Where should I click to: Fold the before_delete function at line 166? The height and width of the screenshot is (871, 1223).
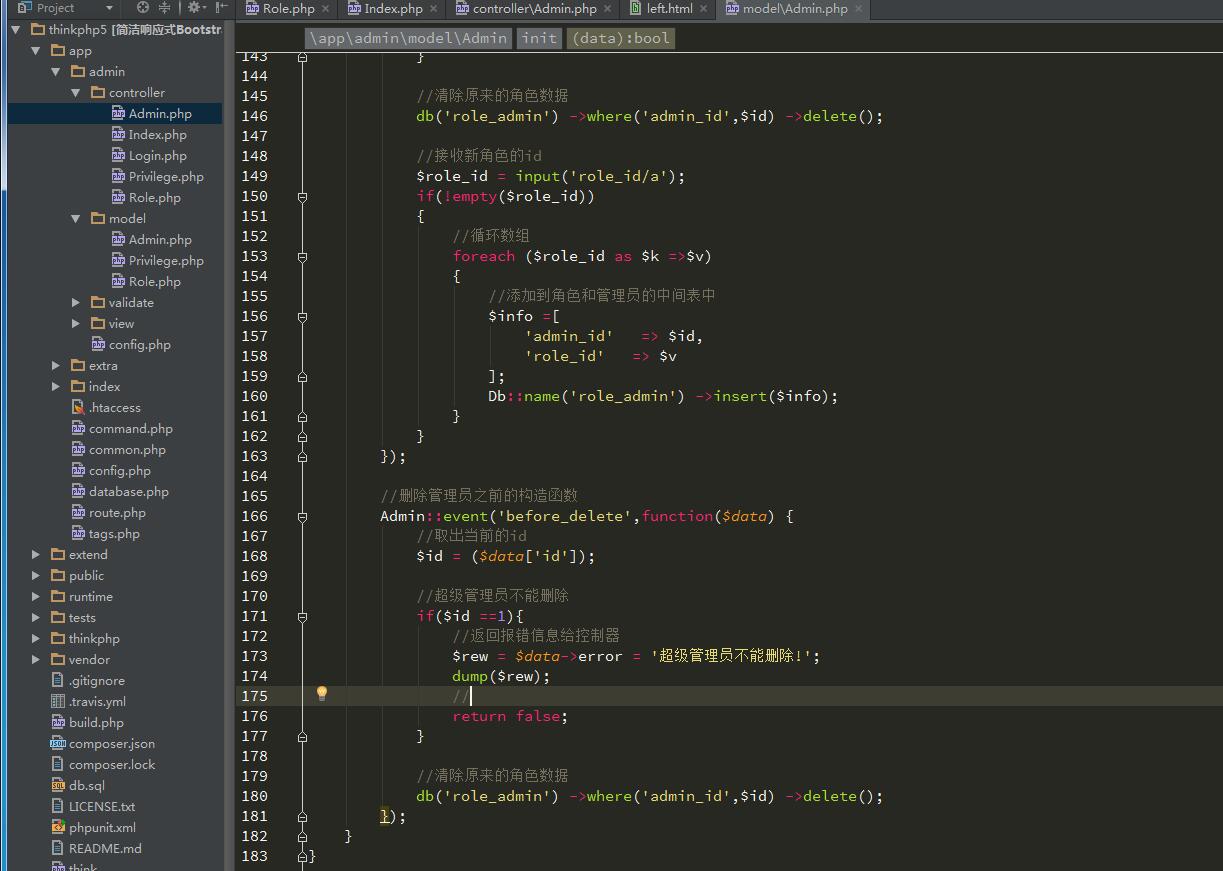(x=302, y=516)
